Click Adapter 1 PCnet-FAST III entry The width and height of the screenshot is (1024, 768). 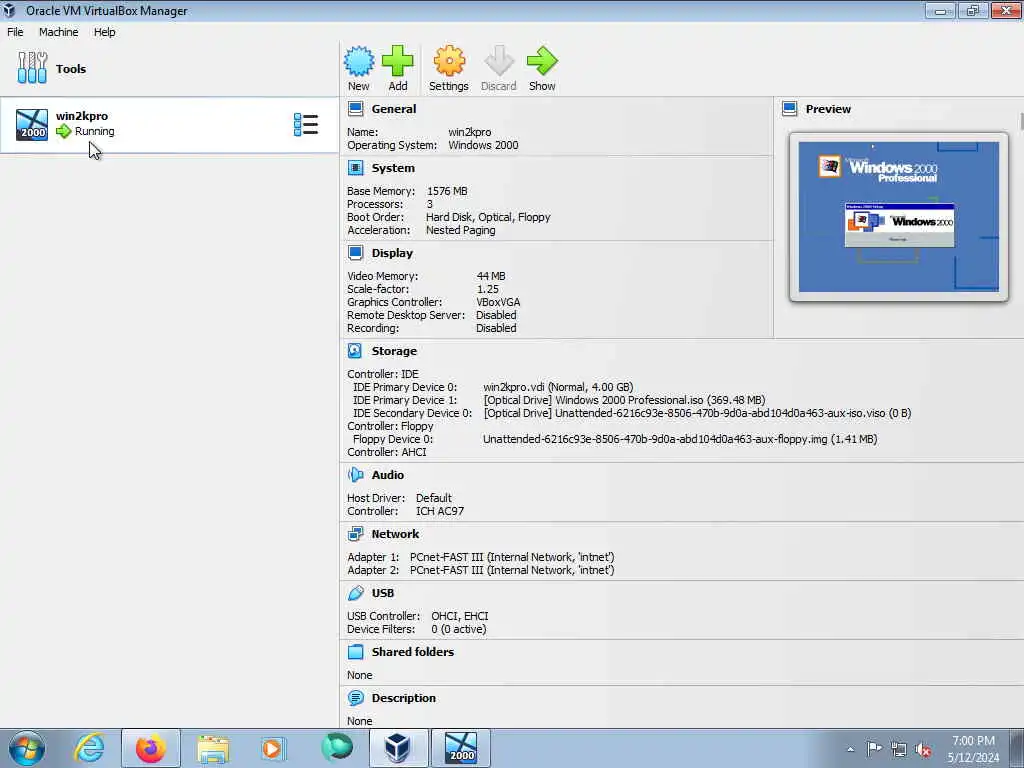(x=512, y=557)
